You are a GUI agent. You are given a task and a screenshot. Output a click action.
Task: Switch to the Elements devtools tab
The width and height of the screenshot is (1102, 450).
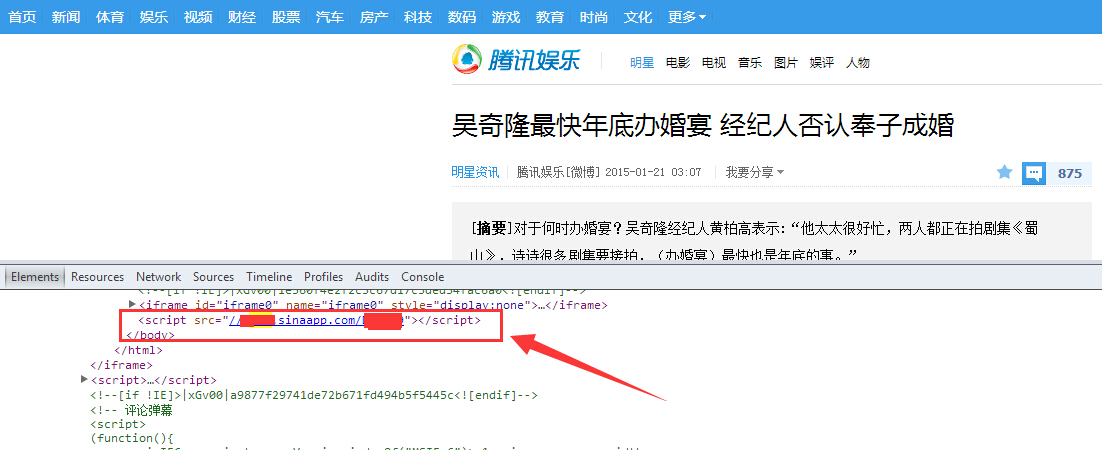35,277
